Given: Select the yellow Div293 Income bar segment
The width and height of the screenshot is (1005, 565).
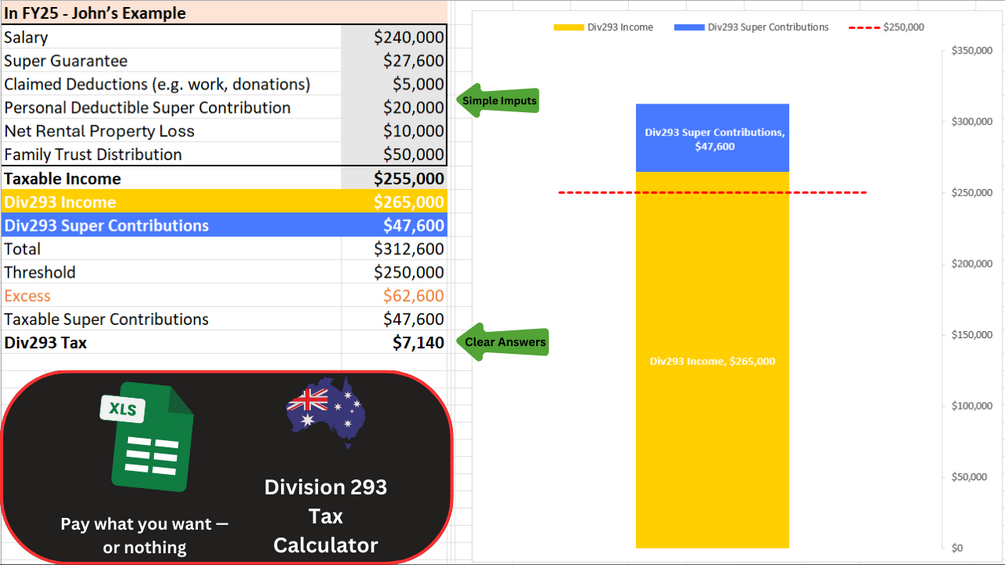Looking at the screenshot, I should (x=712, y=359).
